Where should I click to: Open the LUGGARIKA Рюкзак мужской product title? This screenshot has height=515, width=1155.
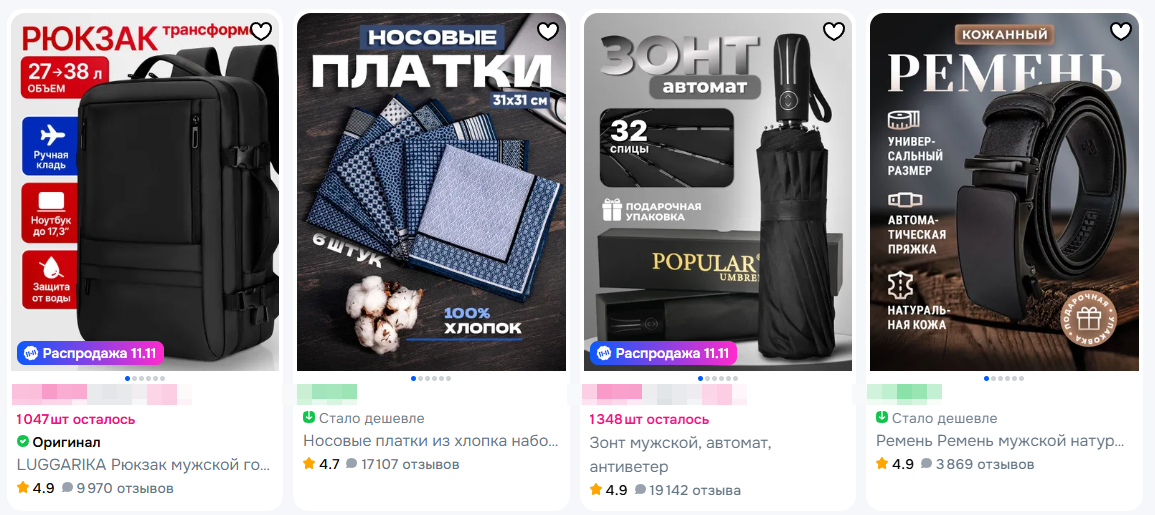click(144, 465)
